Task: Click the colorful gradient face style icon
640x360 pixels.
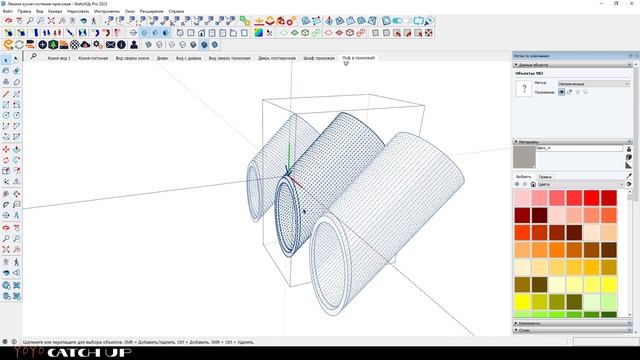Action: [258, 33]
